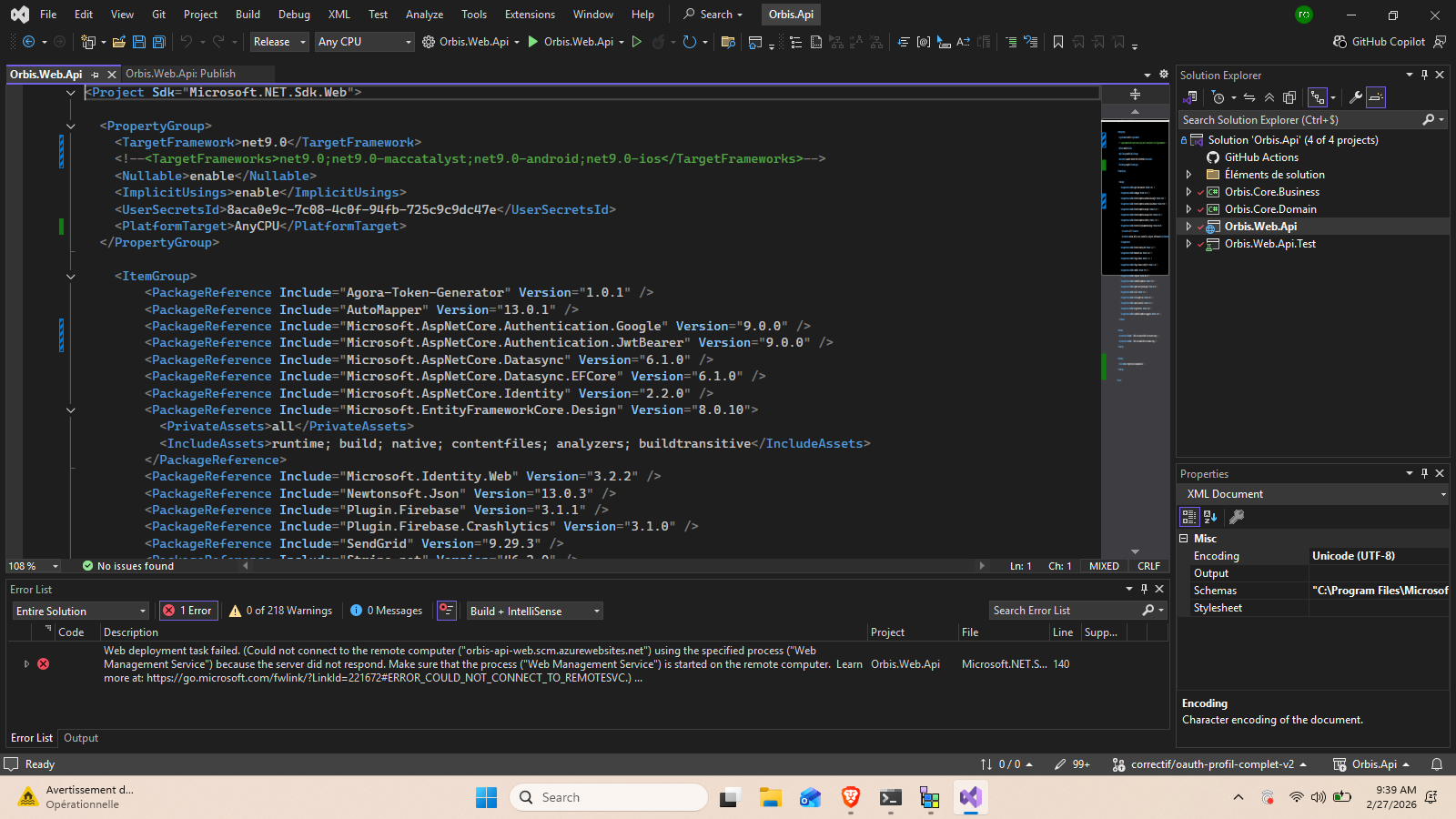Screen dimensions: 1456x819
Task: Open the Debug menu
Action: point(294,14)
